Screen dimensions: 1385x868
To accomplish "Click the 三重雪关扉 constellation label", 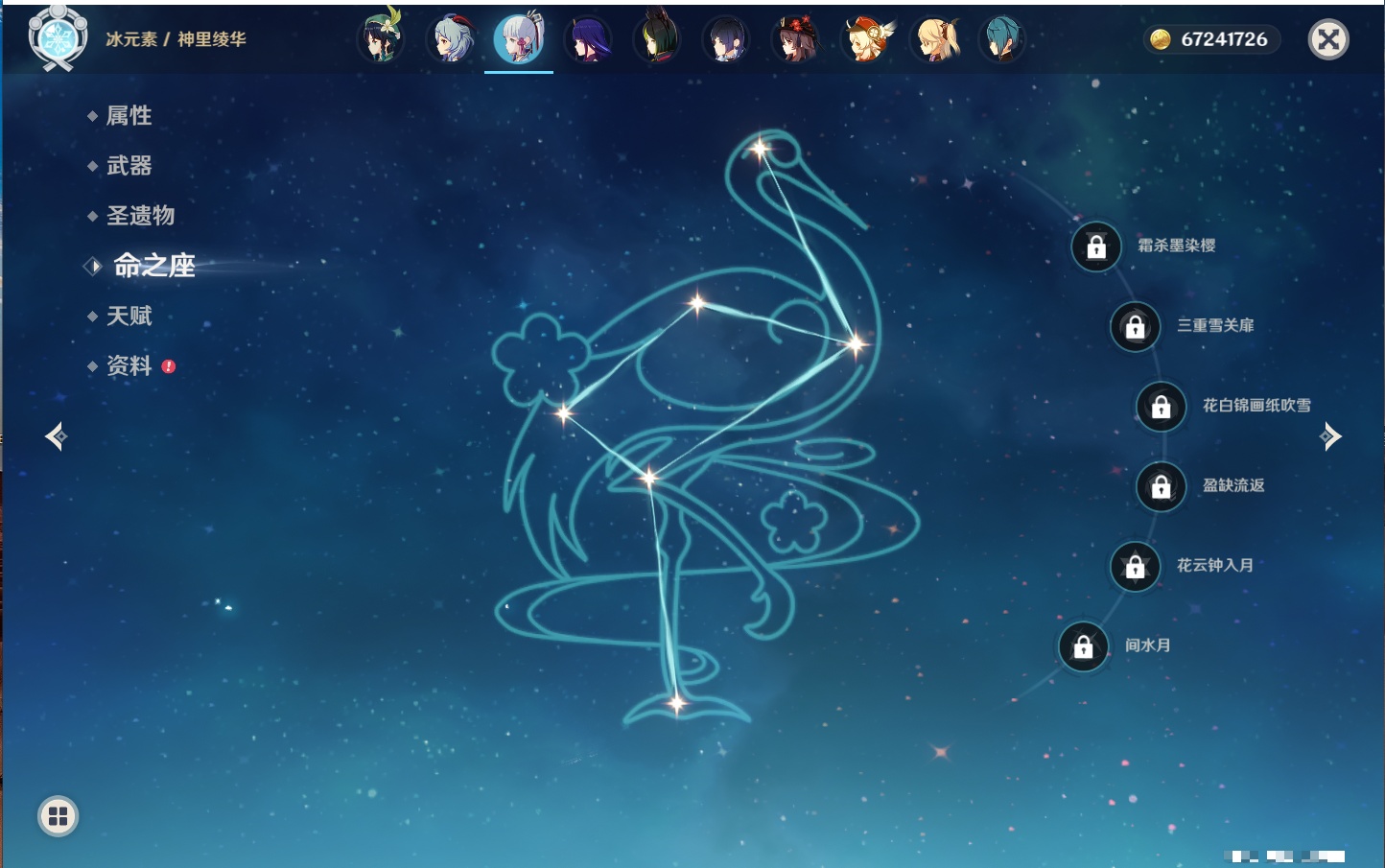I will pos(1215,325).
